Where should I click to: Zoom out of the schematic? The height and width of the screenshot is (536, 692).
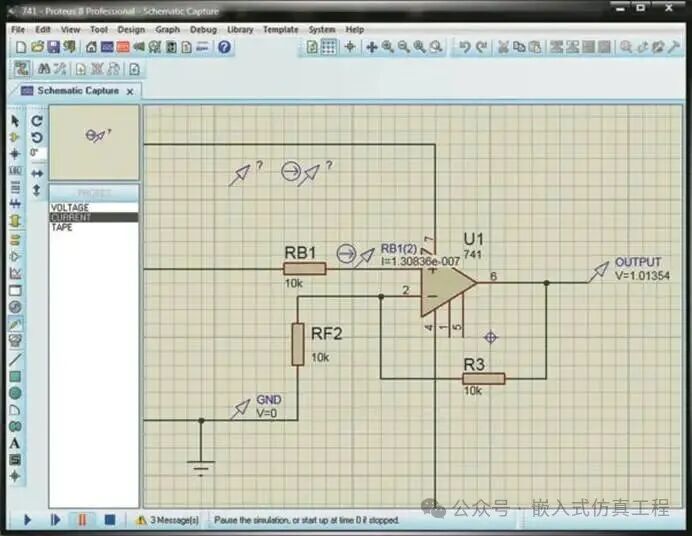pyautogui.click(x=403, y=47)
